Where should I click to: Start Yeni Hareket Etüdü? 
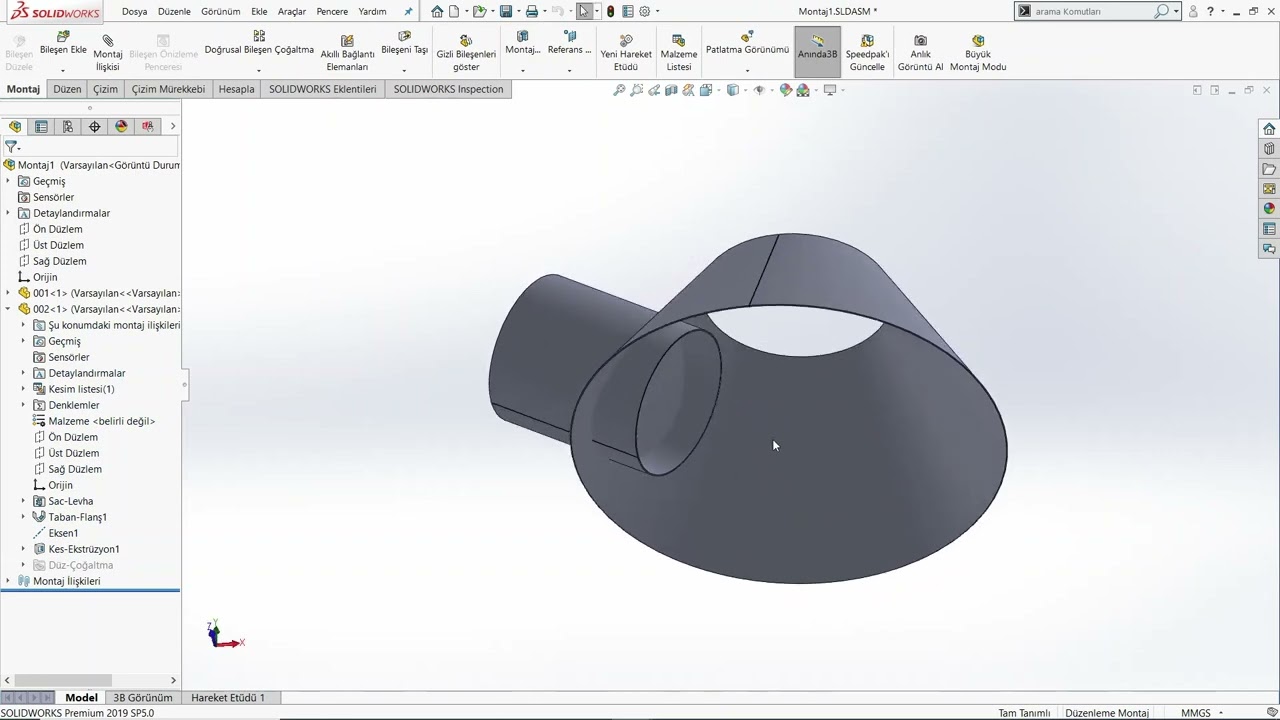pos(626,53)
